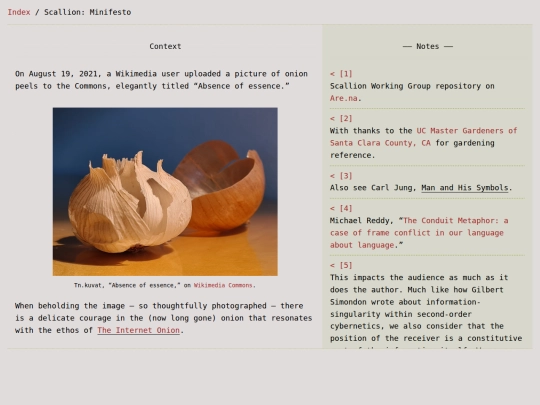Open the Index breadcrumb link
This screenshot has width=540, height=405.
(19, 12)
